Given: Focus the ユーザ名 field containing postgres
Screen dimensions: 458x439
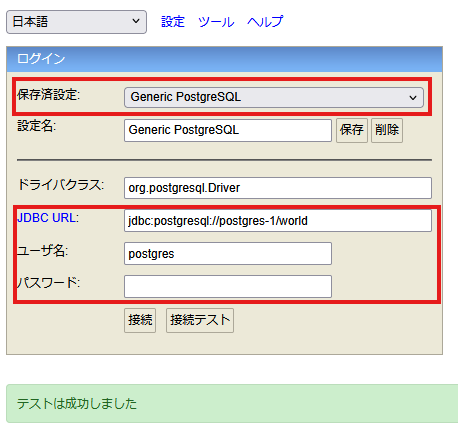Looking at the screenshot, I should coord(228,254).
